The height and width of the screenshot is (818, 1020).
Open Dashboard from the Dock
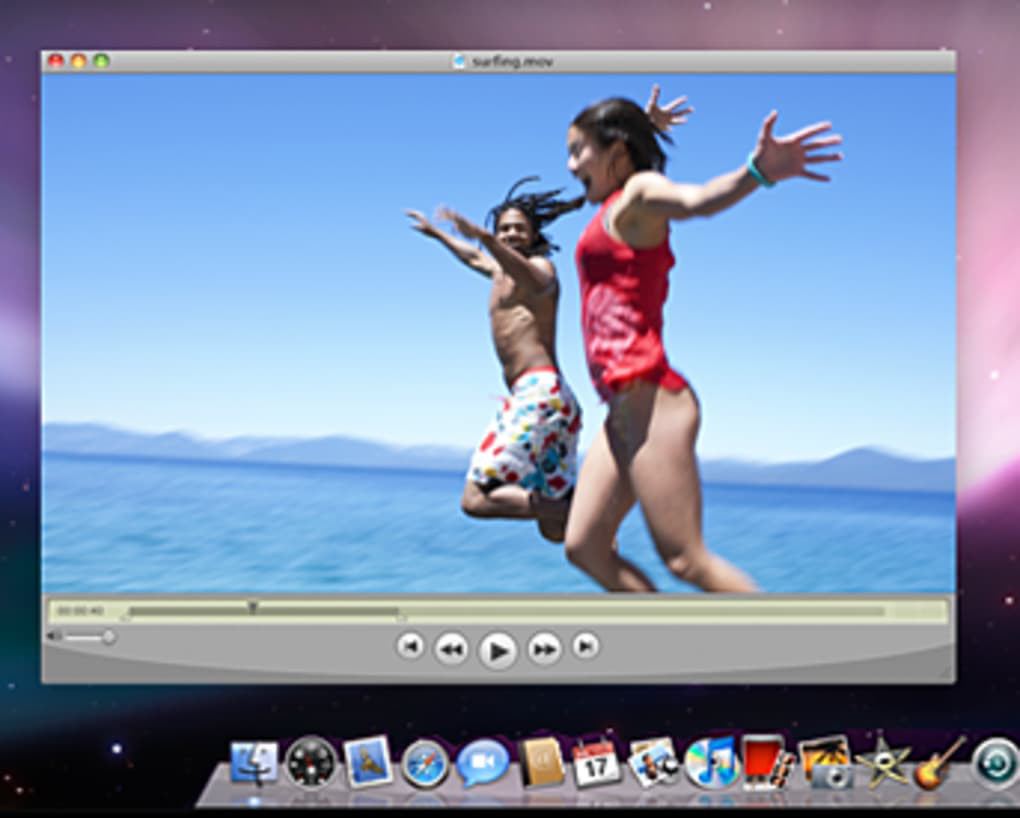(311, 762)
